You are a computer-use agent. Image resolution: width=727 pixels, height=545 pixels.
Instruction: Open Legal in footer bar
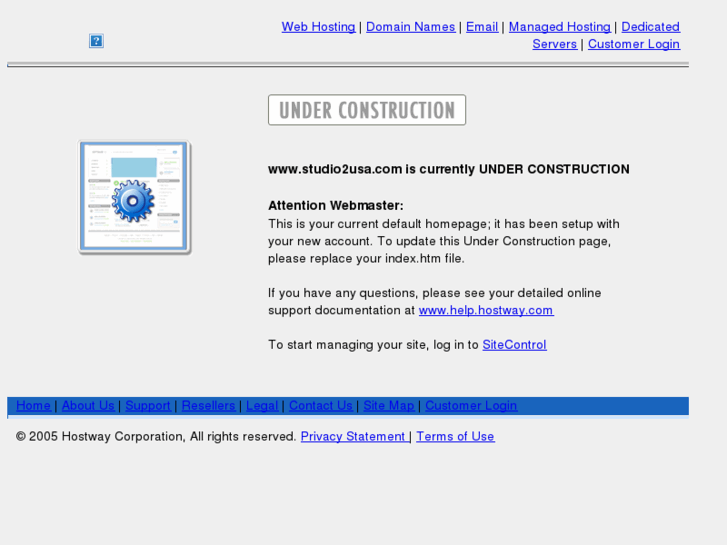tap(262, 405)
